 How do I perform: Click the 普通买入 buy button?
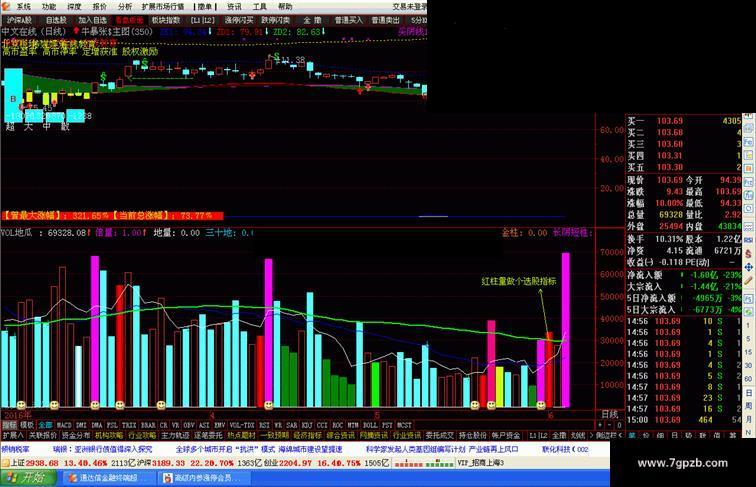[x=348, y=20]
